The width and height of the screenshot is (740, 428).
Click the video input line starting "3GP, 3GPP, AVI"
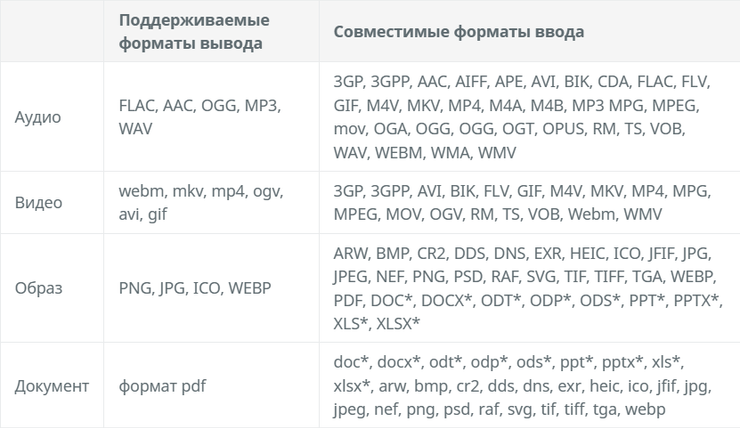click(519, 191)
